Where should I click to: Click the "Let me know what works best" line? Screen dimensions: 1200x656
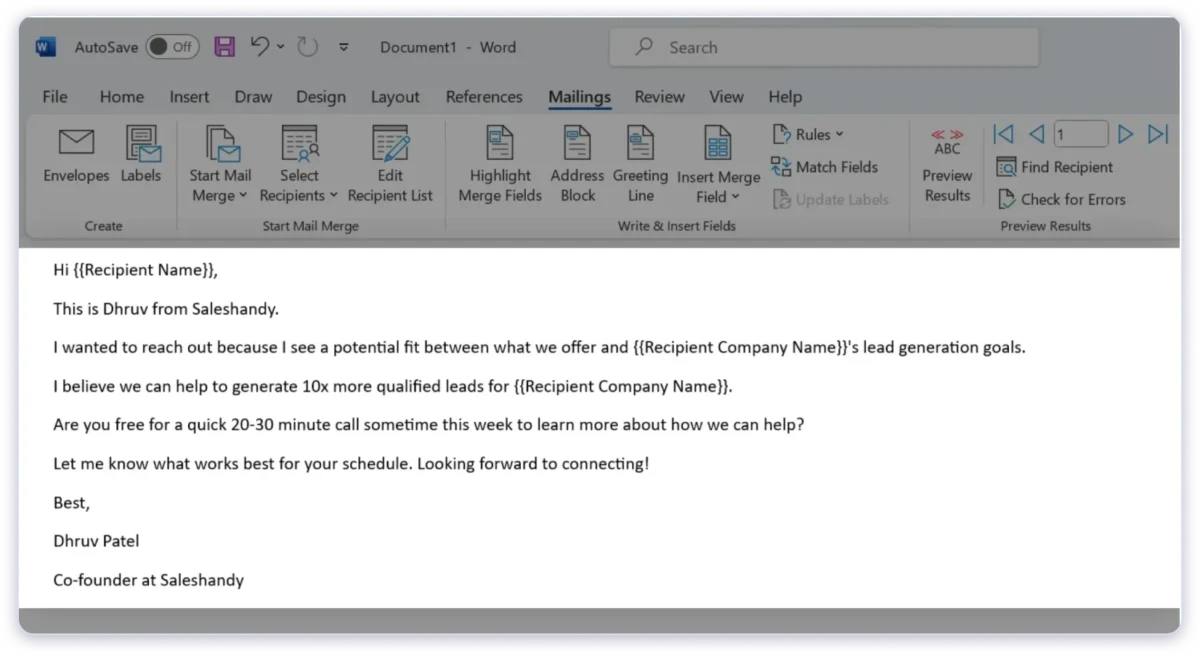(x=351, y=464)
